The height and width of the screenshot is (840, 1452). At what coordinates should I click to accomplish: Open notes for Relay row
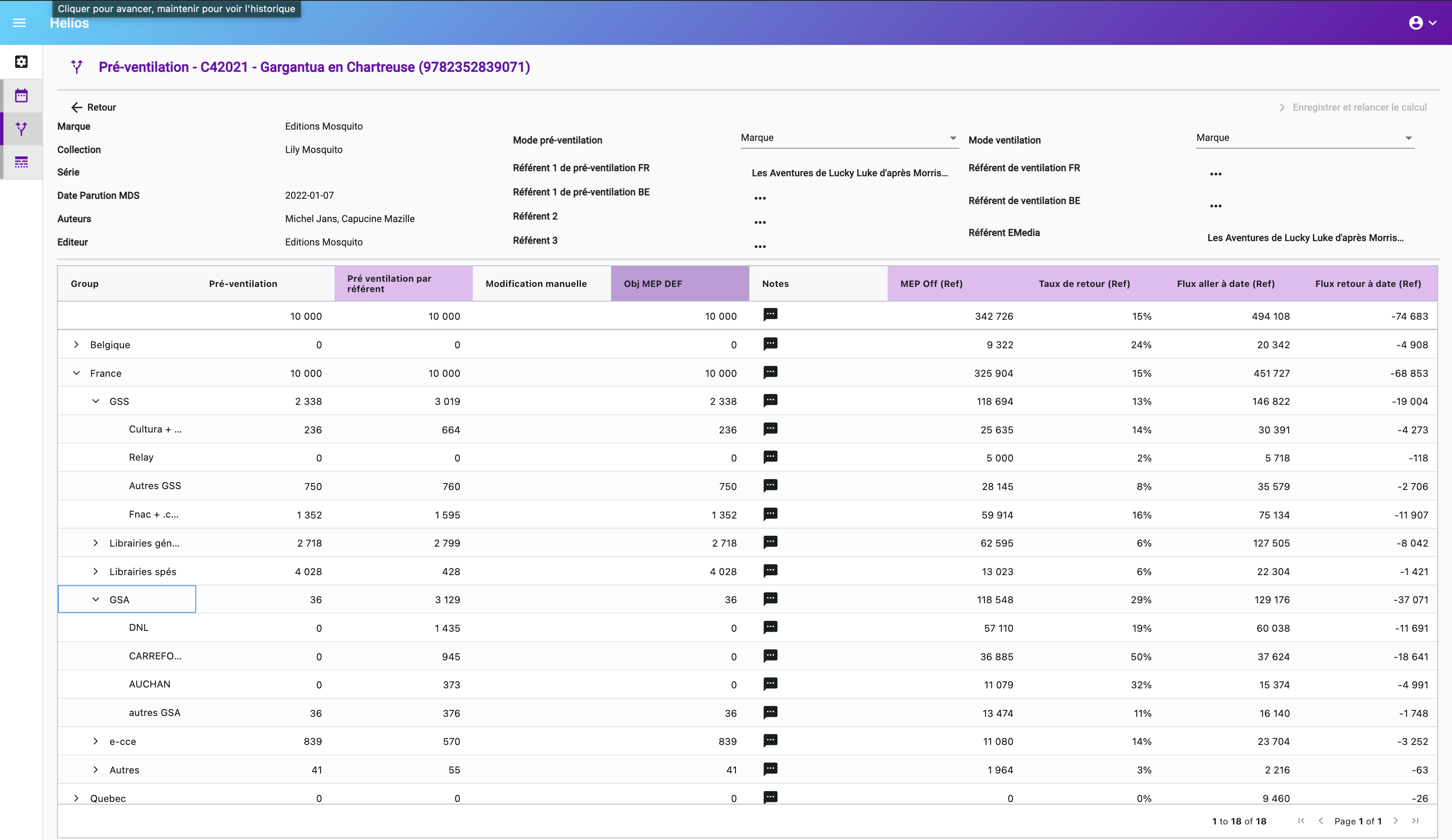(771, 457)
